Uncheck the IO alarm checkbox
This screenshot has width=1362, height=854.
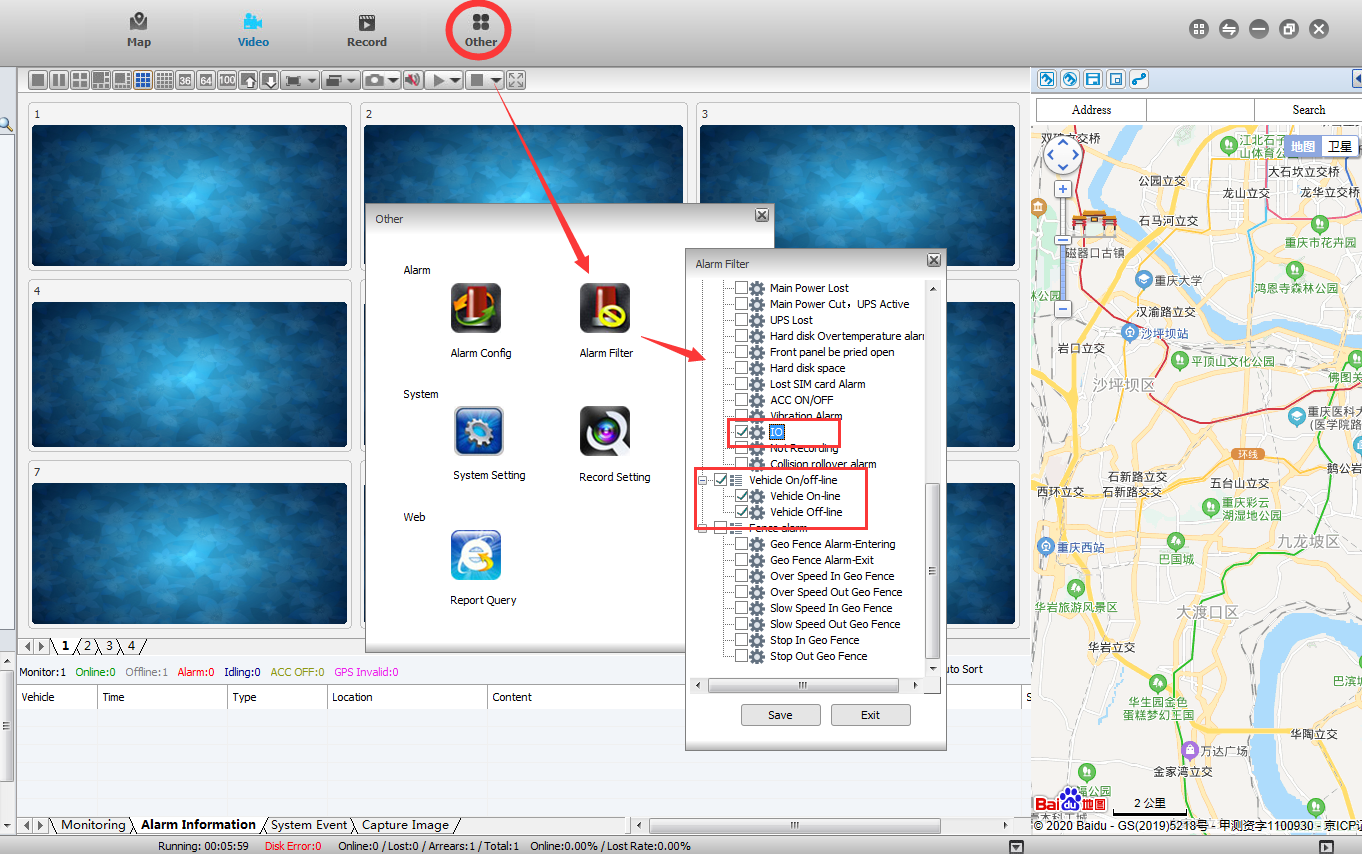[x=741, y=432]
